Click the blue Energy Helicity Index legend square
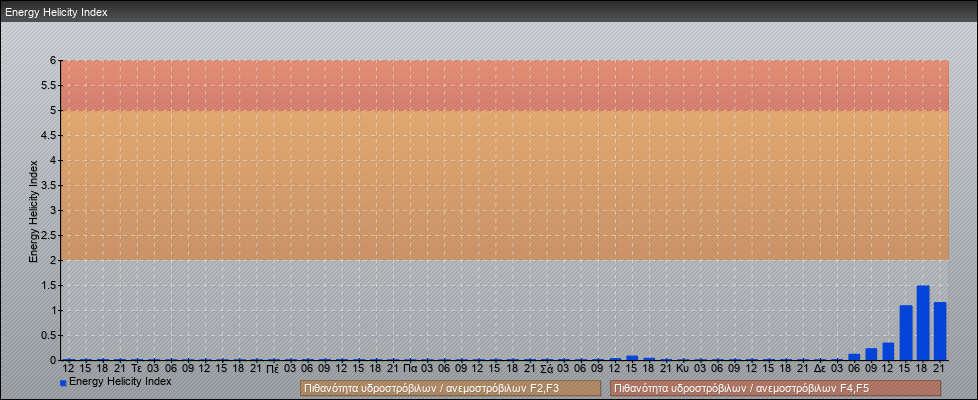 [63, 382]
